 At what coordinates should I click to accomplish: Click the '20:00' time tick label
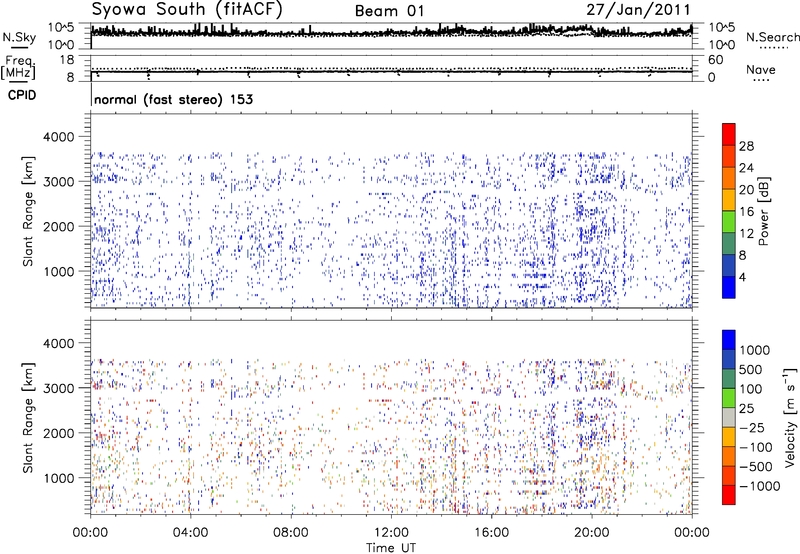591,533
